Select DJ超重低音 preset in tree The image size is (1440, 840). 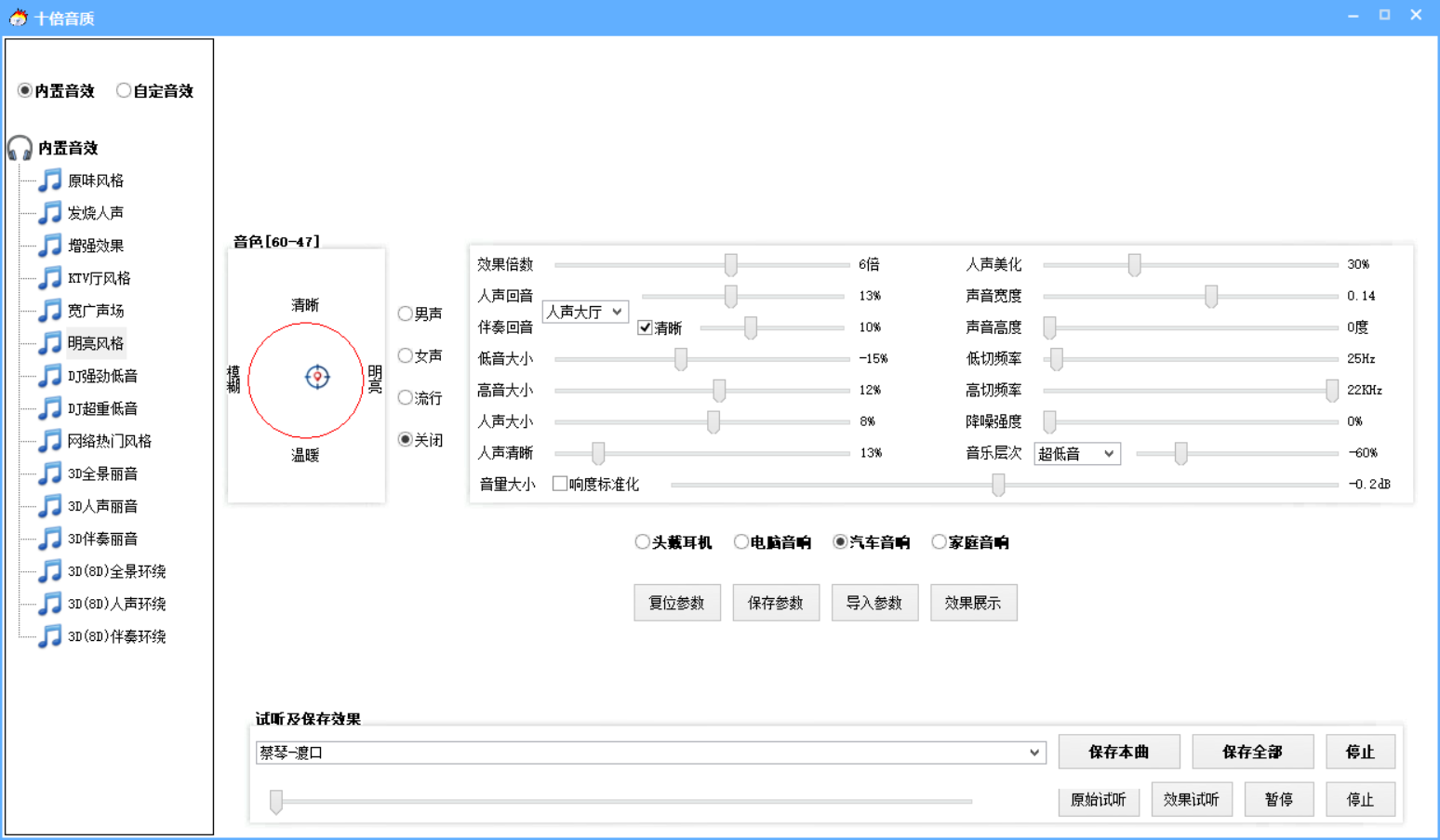[x=103, y=408]
